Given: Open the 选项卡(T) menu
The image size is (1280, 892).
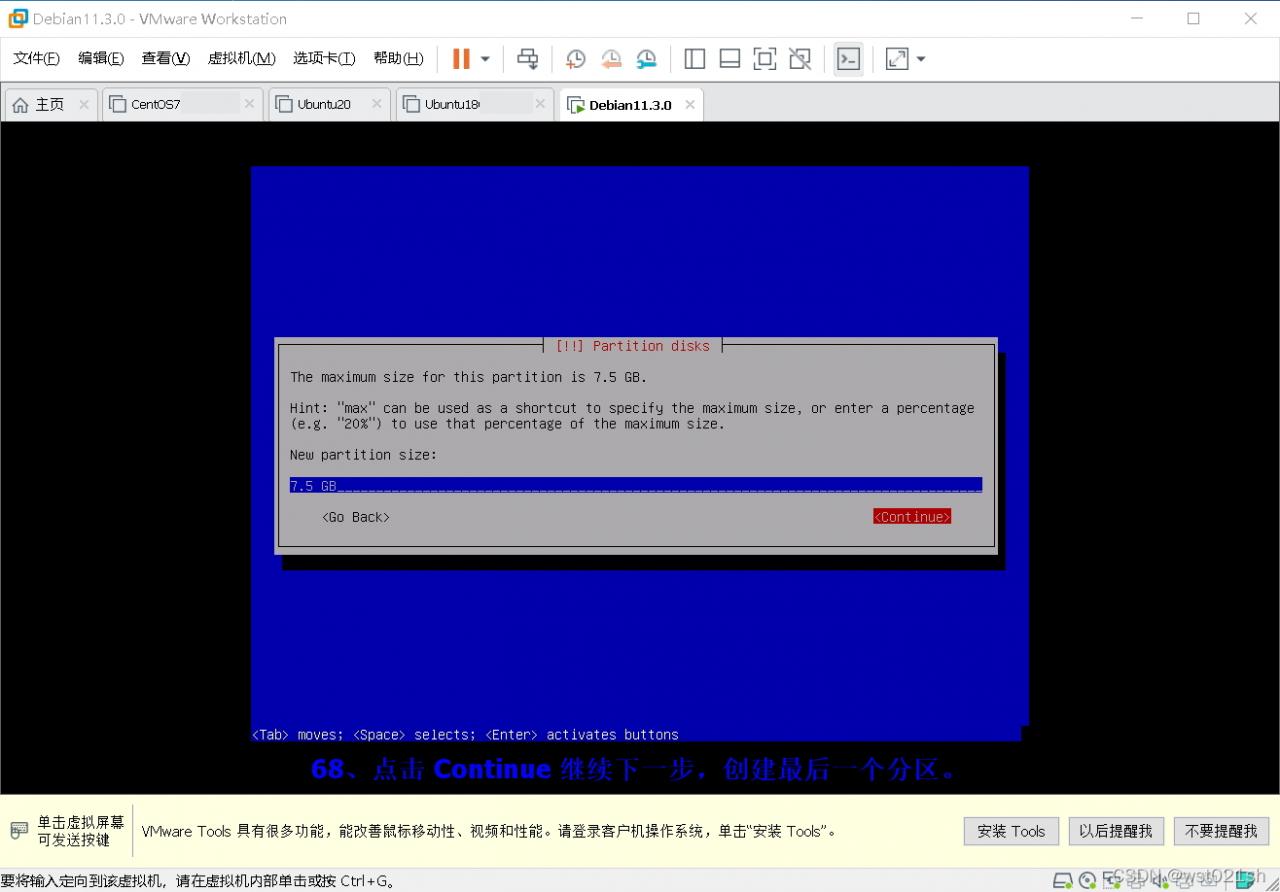Looking at the screenshot, I should (x=324, y=58).
